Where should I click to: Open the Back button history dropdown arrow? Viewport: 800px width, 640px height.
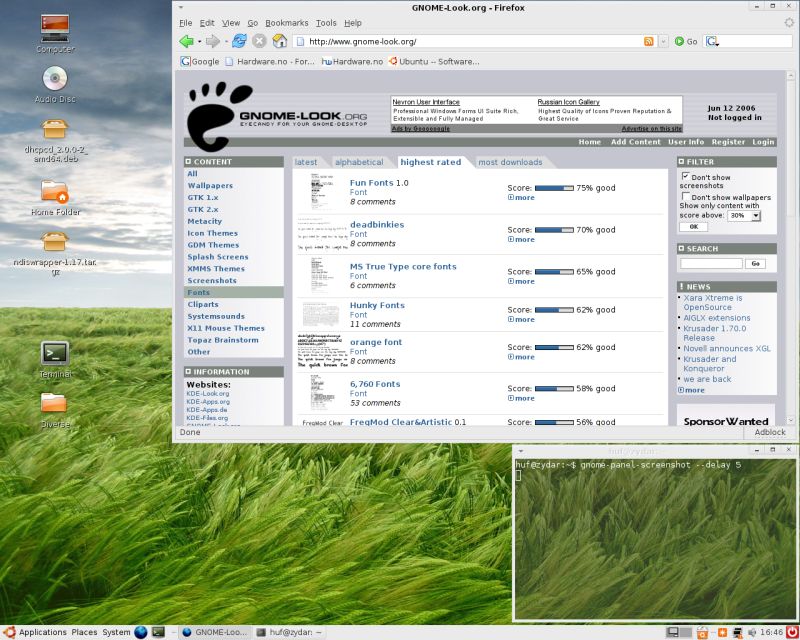pos(199,41)
